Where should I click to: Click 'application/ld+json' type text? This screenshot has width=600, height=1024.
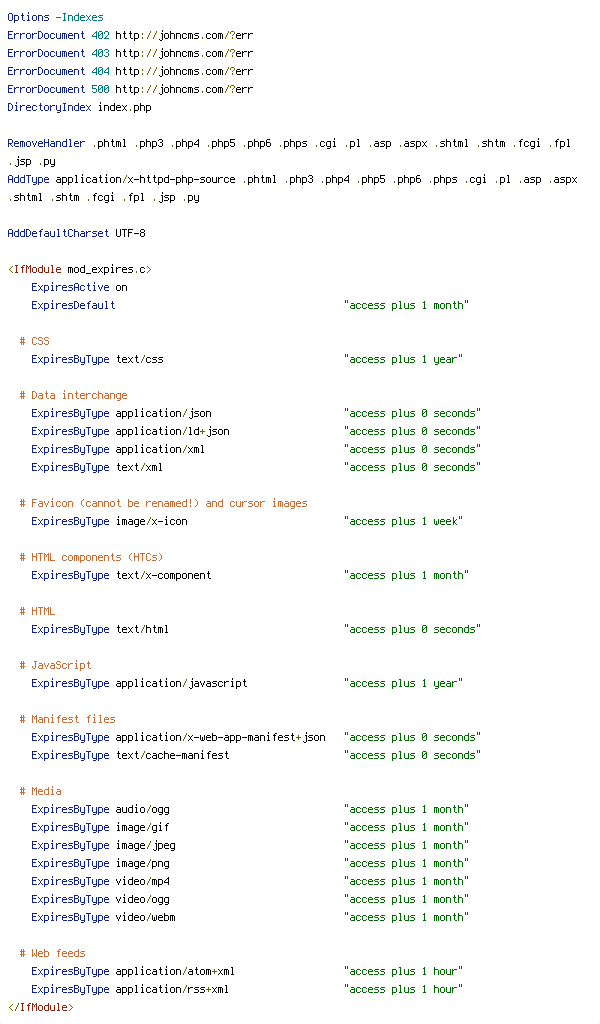click(172, 432)
